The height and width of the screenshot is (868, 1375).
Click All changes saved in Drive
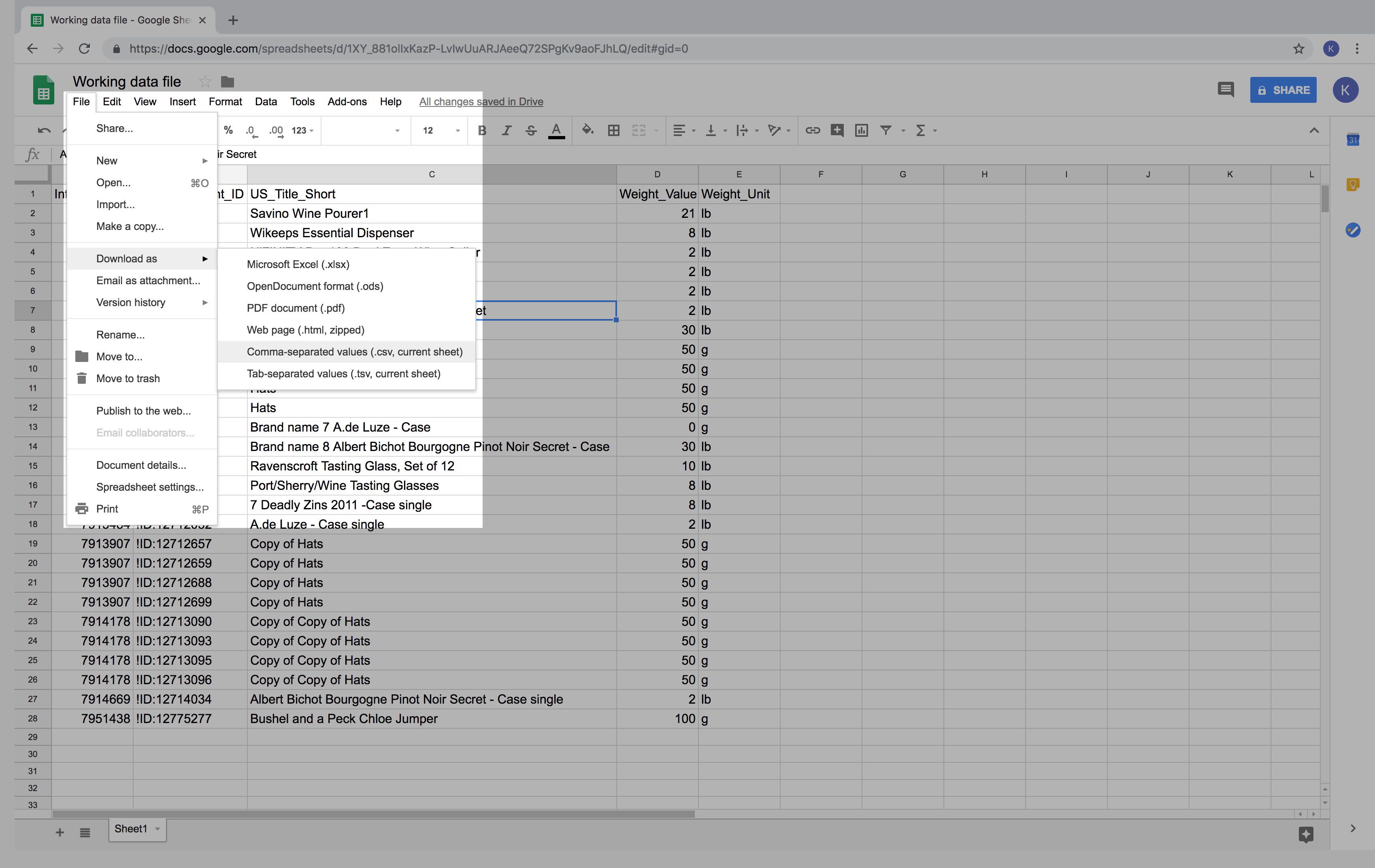tap(481, 102)
